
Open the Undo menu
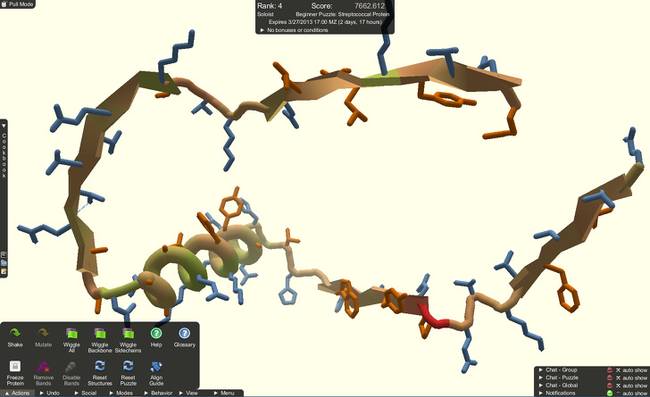50,393
